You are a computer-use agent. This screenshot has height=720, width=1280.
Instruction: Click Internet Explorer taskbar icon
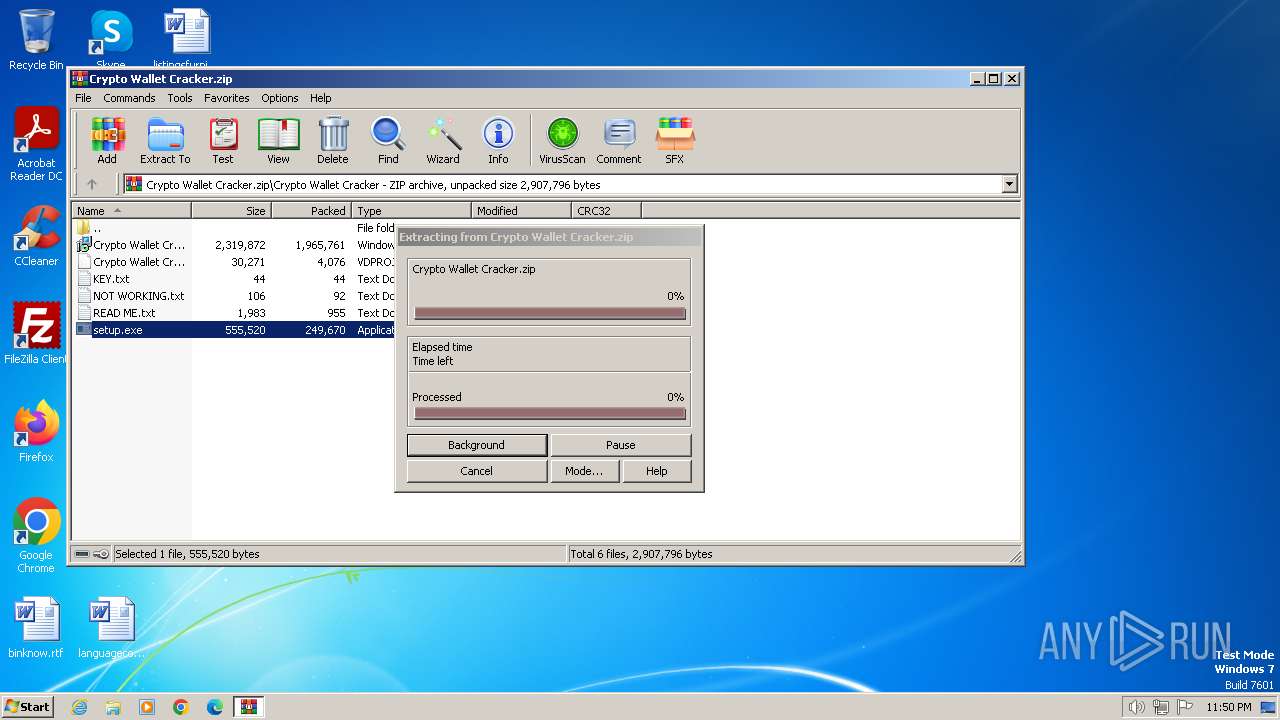79,707
